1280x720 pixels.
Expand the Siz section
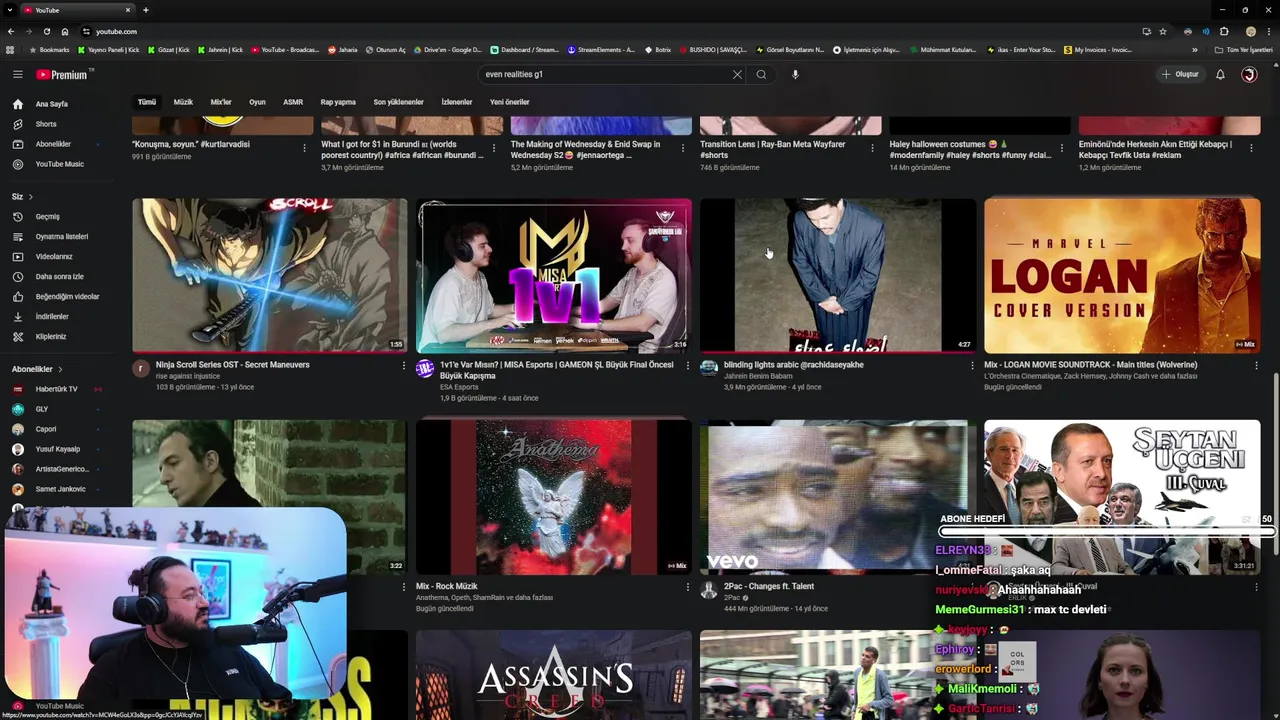(x=23, y=197)
